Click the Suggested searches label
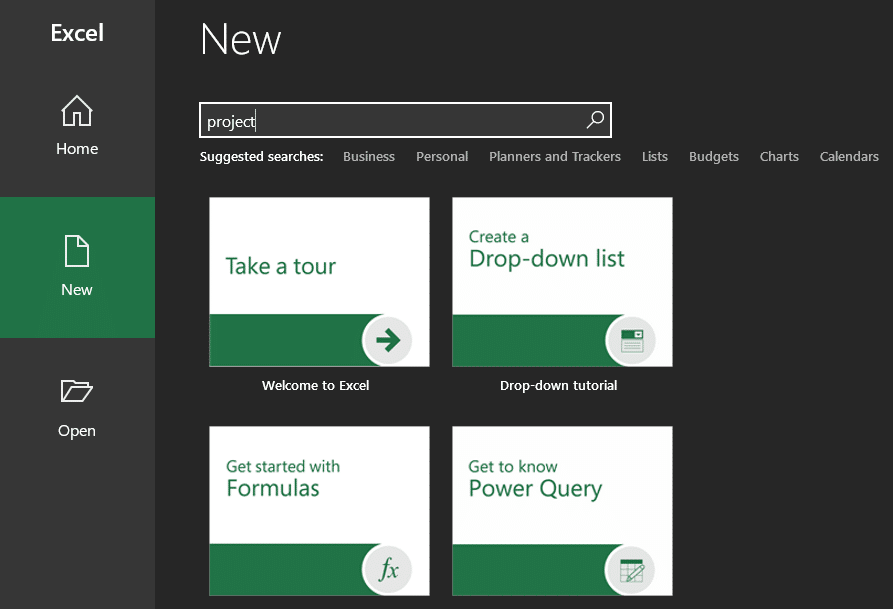The image size is (893, 609). pos(261,157)
